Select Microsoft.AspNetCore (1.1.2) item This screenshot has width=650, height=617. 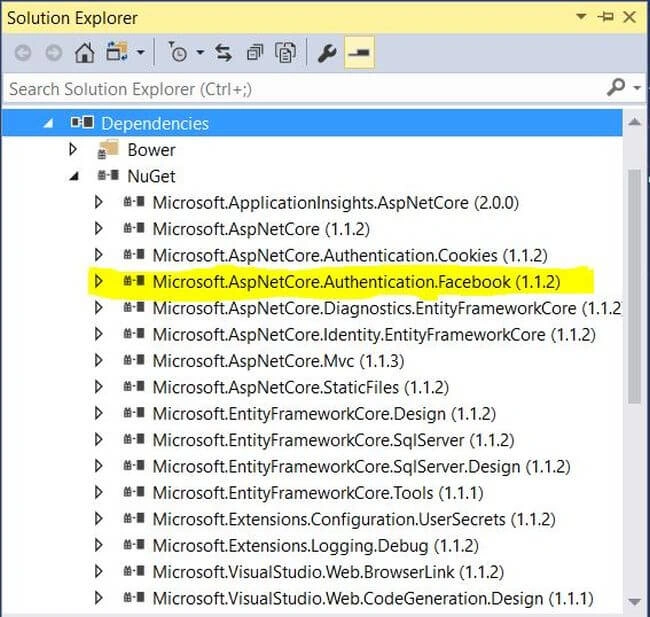(261, 229)
